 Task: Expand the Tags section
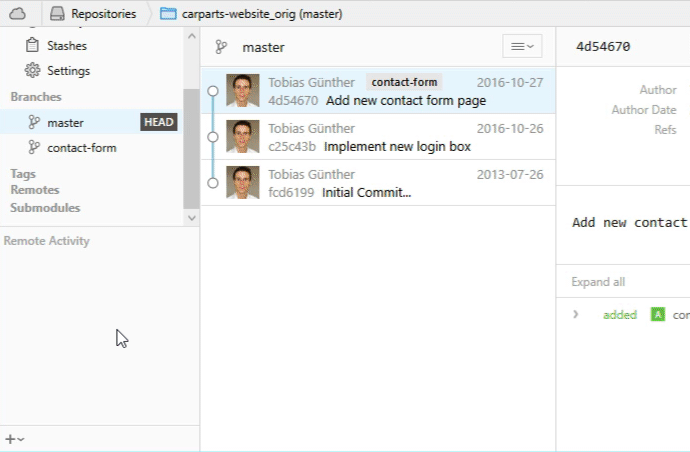pyautogui.click(x=23, y=173)
